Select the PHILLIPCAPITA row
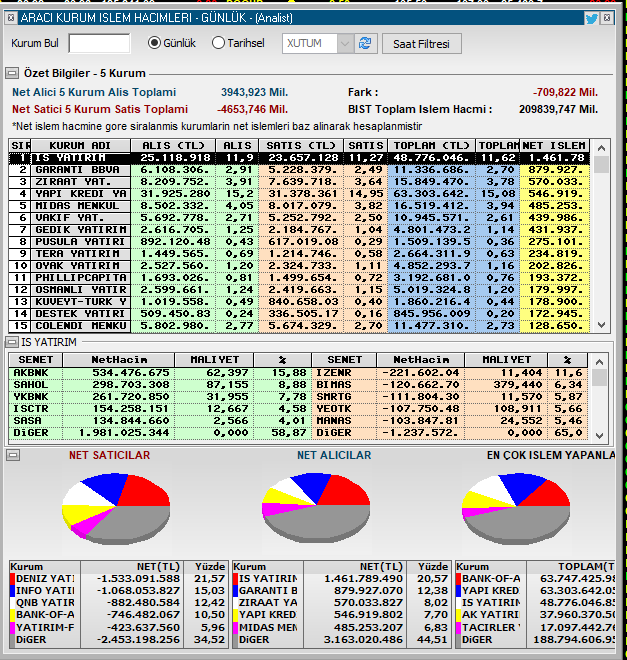The width and height of the screenshot is (627, 660). pos(299,278)
